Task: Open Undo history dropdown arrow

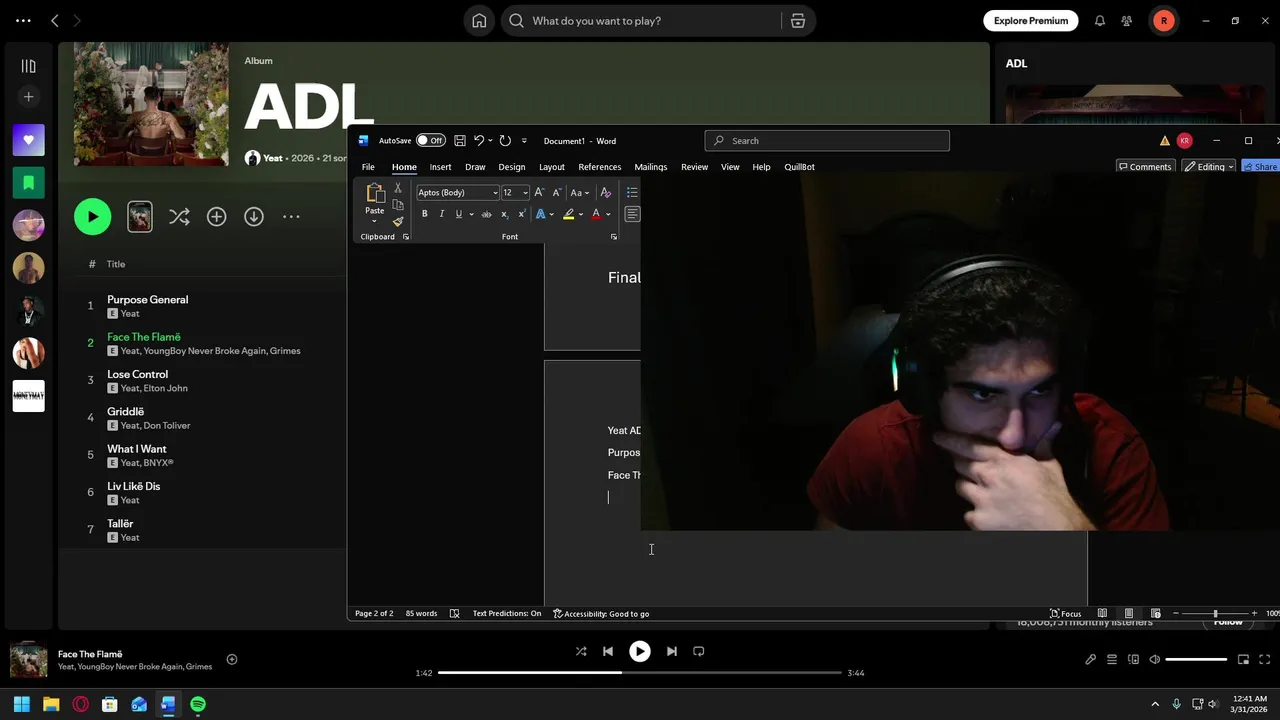Action: click(490, 141)
